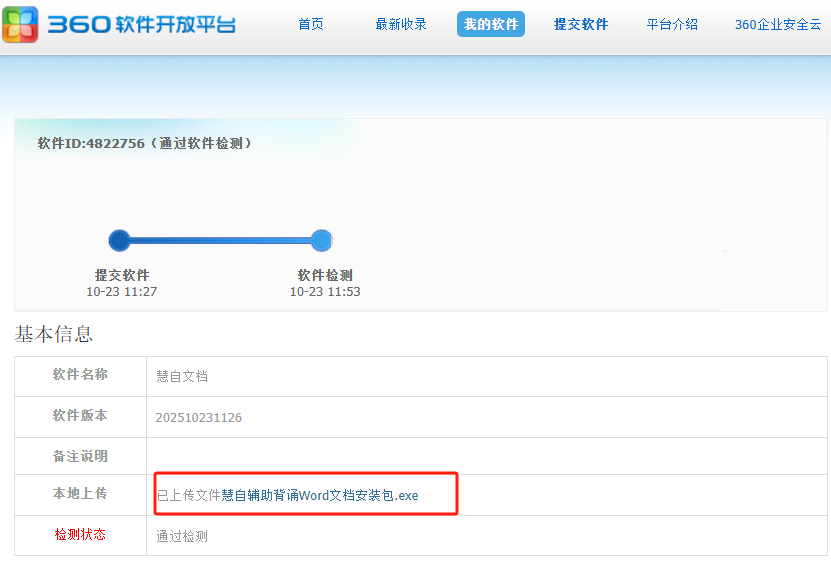Screen dimensions: 831x564
Task: Click the 提交软件 step circle node
Action: tap(120, 240)
